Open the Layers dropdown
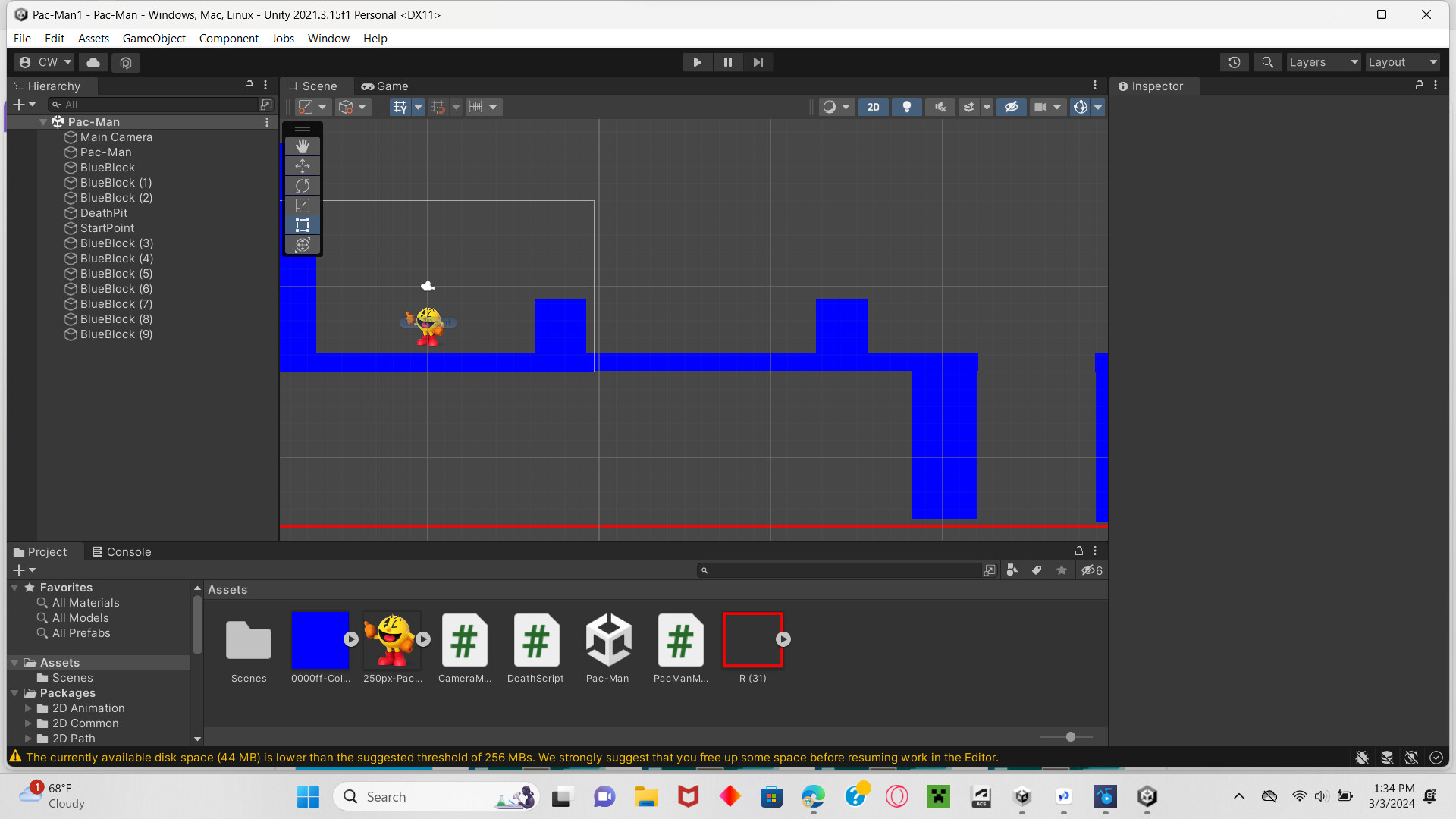This screenshot has width=1456, height=819. tap(1323, 62)
